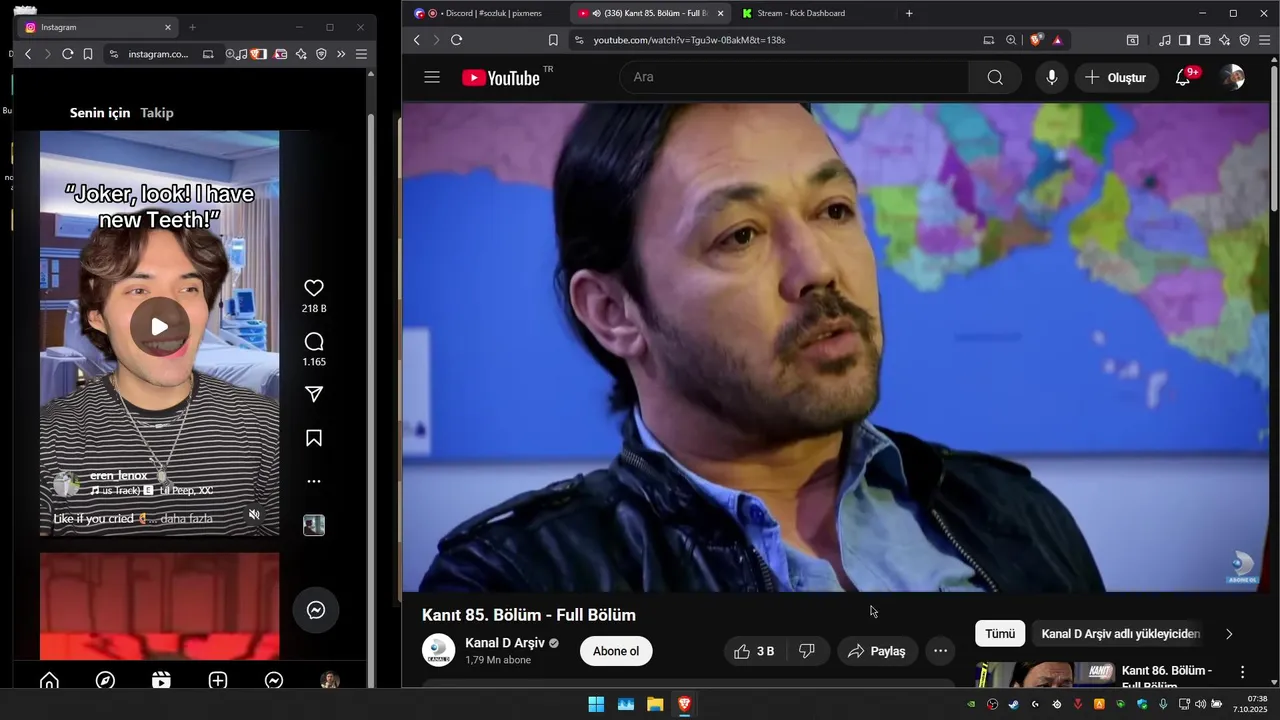Open the Windows Start menu
The width and height of the screenshot is (1280, 720).
[x=596, y=704]
